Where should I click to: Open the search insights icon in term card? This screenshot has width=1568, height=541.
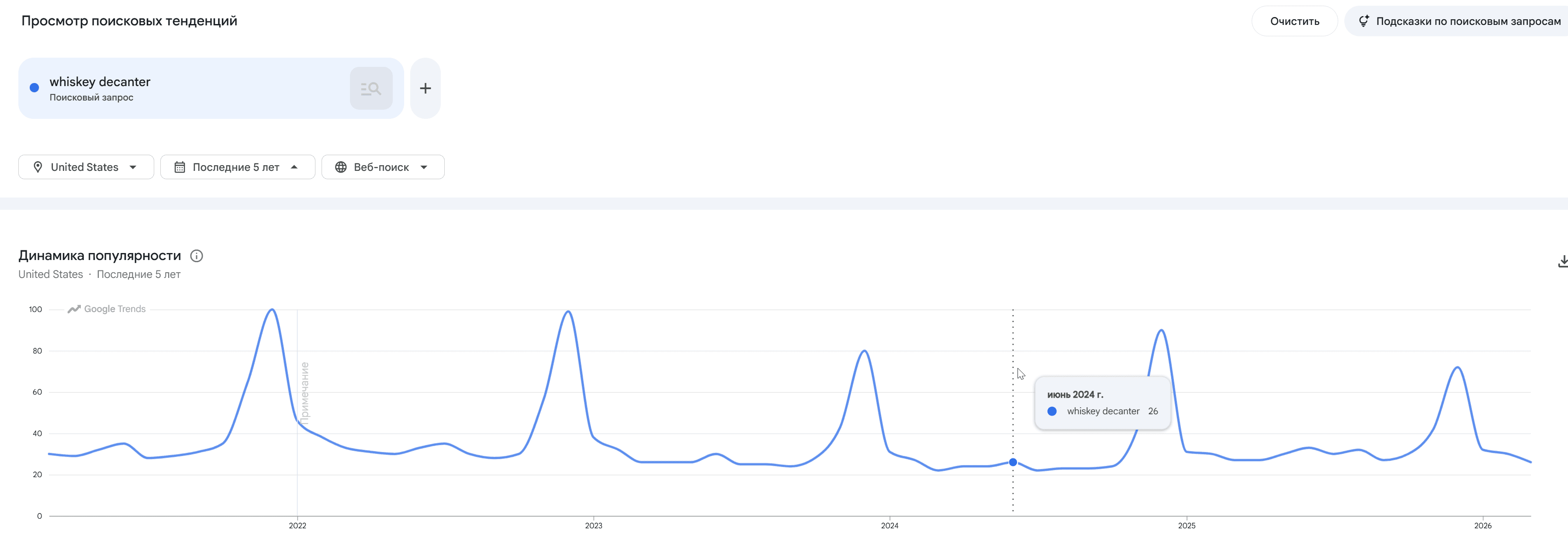pyautogui.click(x=370, y=88)
